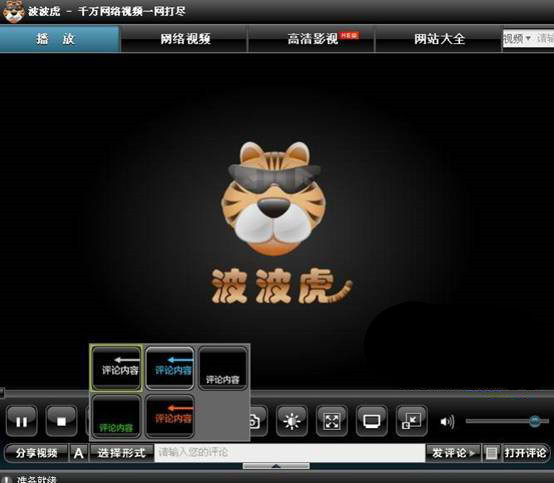Open the 视频 search type dropdown

click(517, 38)
